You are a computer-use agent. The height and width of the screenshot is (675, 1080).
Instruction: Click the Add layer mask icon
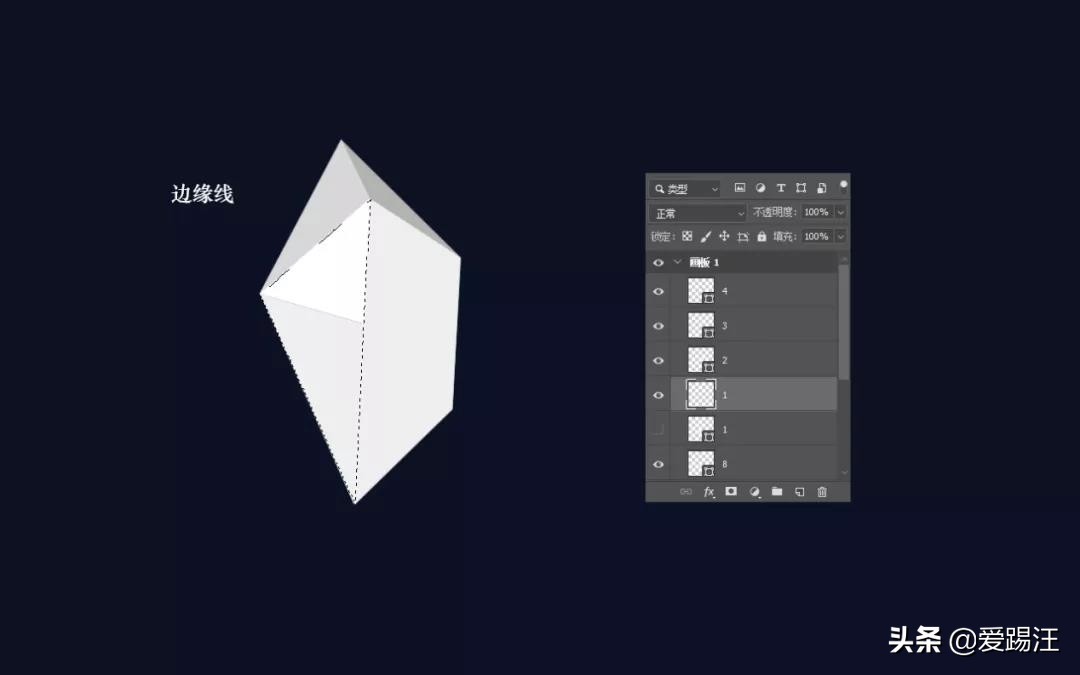coord(729,492)
